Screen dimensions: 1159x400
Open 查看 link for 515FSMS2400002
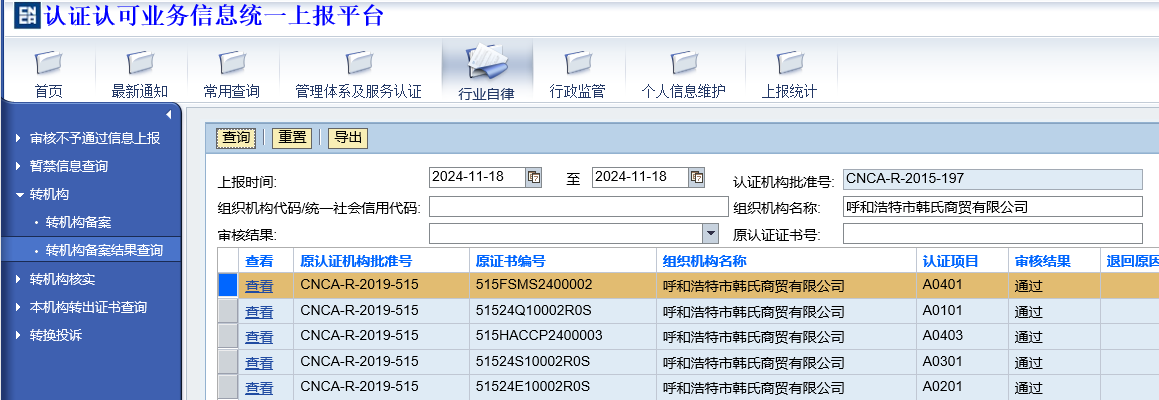[259, 286]
